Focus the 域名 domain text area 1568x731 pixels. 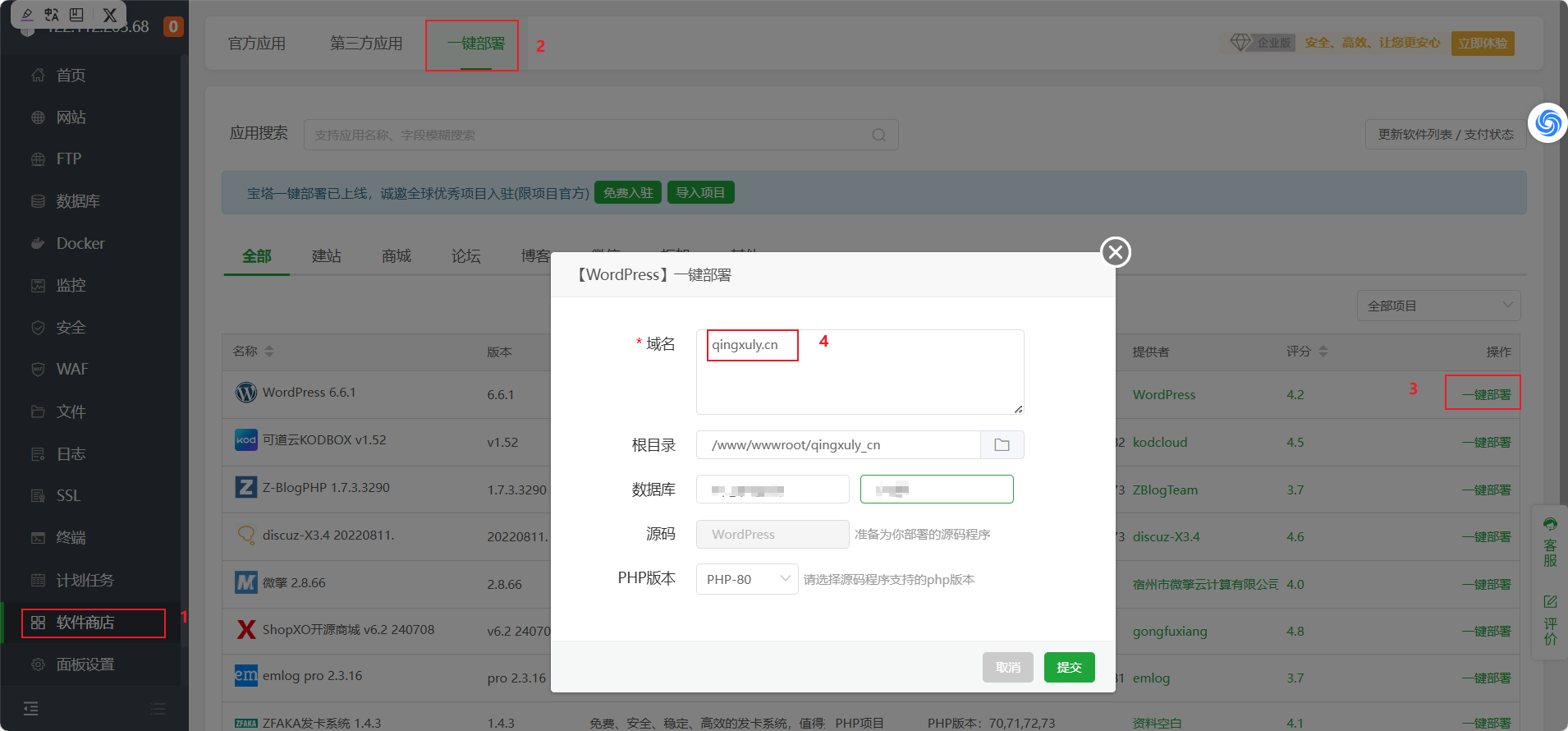click(860, 372)
